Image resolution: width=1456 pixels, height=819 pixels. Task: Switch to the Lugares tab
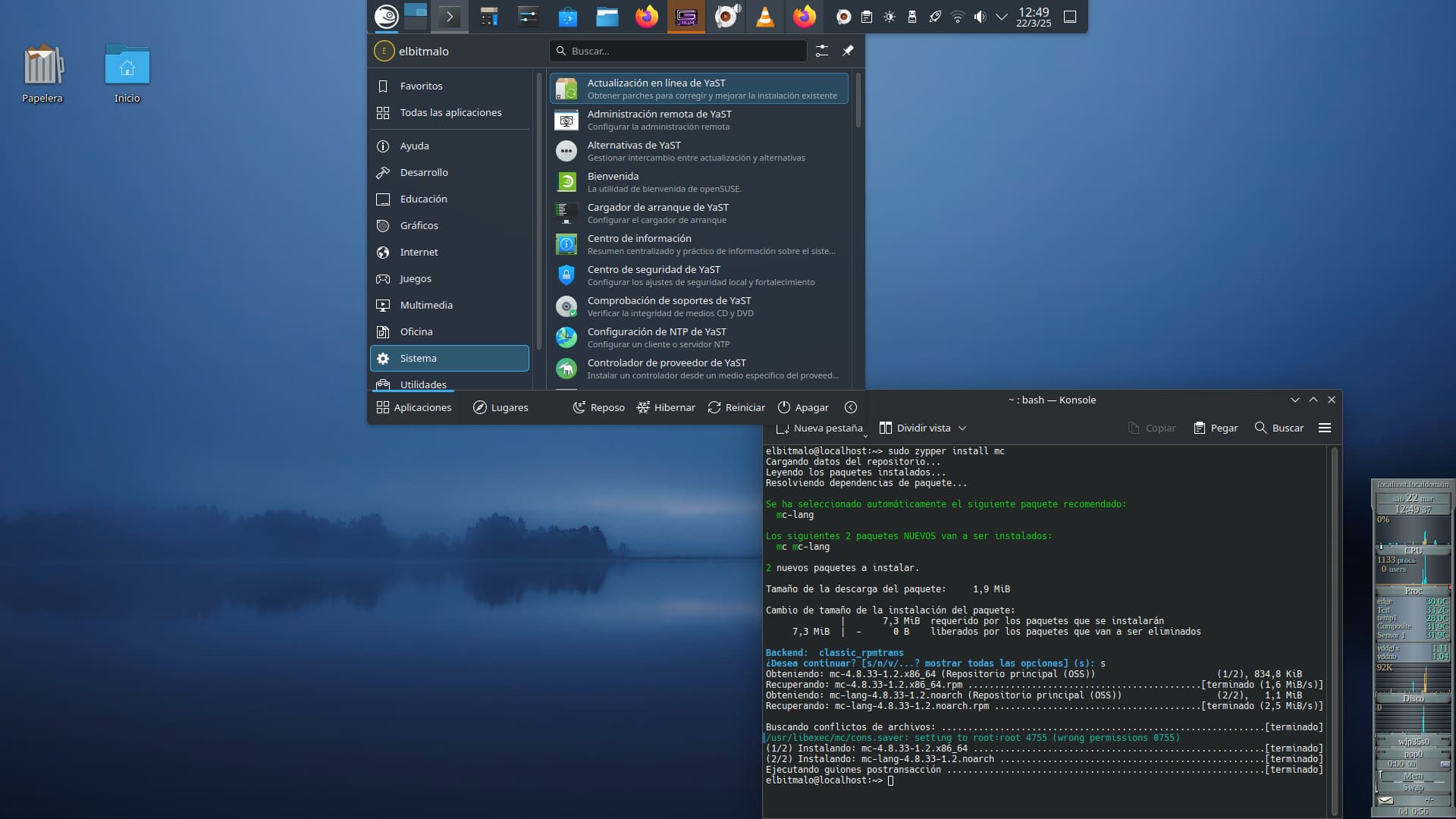pyautogui.click(x=500, y=408)
